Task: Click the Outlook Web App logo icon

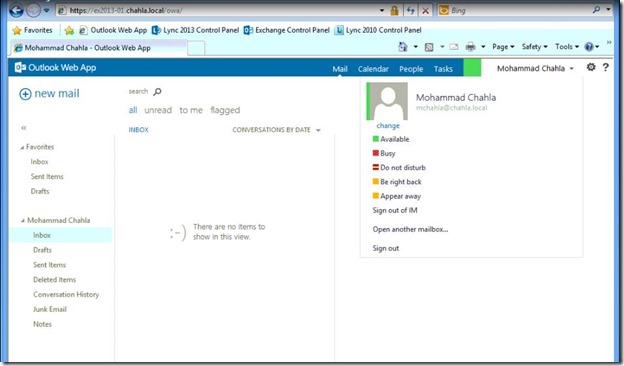Action: (20, 68)
